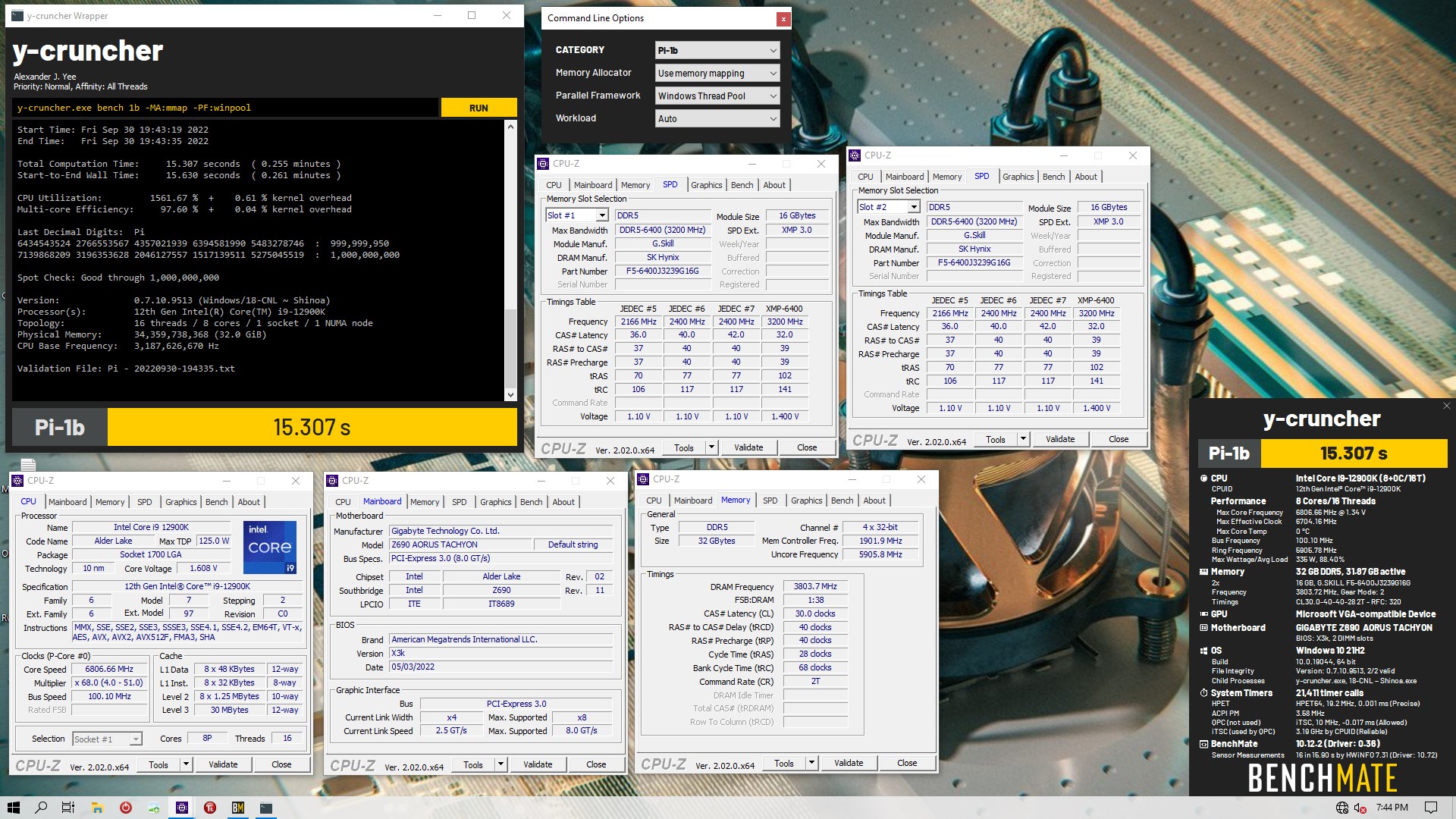The width and height of the screenshot is (1456, 819).
Task: Open Memory tab in CPU-Z CPU window
Action: click(x=109, y=502)
